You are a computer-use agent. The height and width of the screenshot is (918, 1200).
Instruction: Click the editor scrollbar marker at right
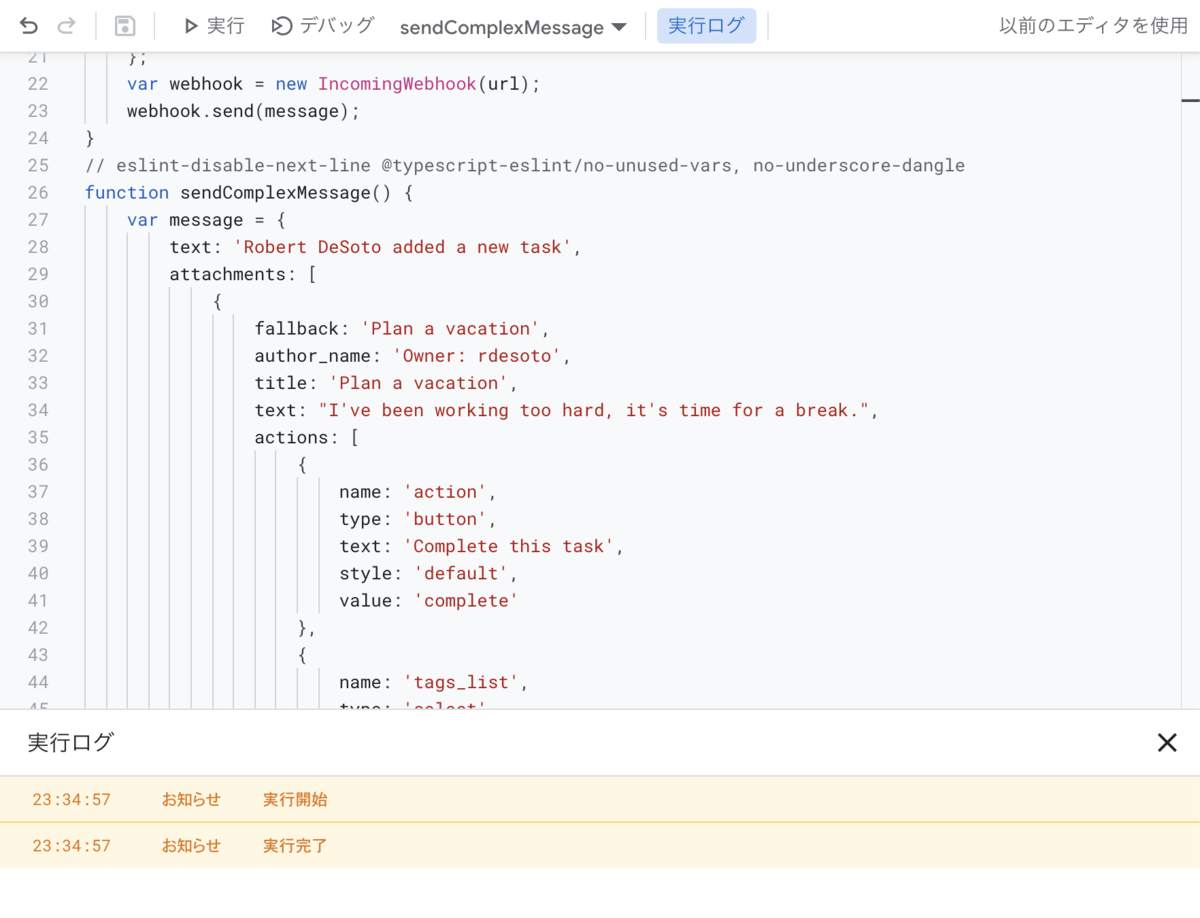click(x=1190, y=100)
